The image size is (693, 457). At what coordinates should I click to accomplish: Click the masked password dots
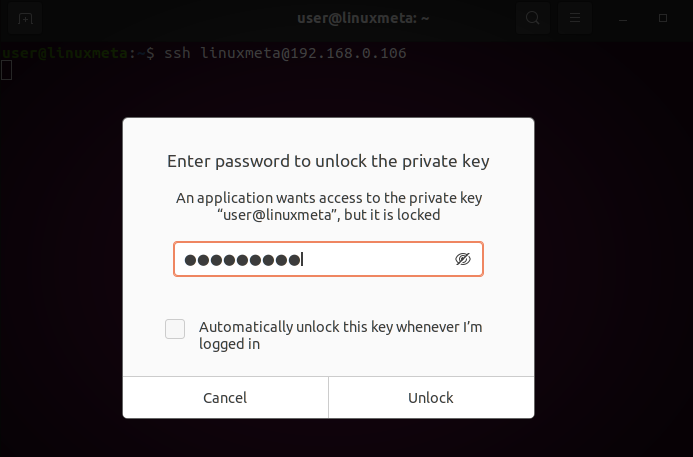(x=242, y=260)
